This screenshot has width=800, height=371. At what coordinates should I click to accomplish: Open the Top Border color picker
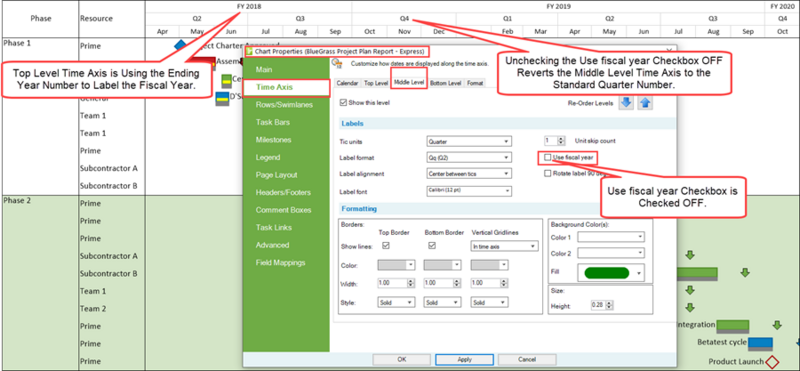click(395, 265)
